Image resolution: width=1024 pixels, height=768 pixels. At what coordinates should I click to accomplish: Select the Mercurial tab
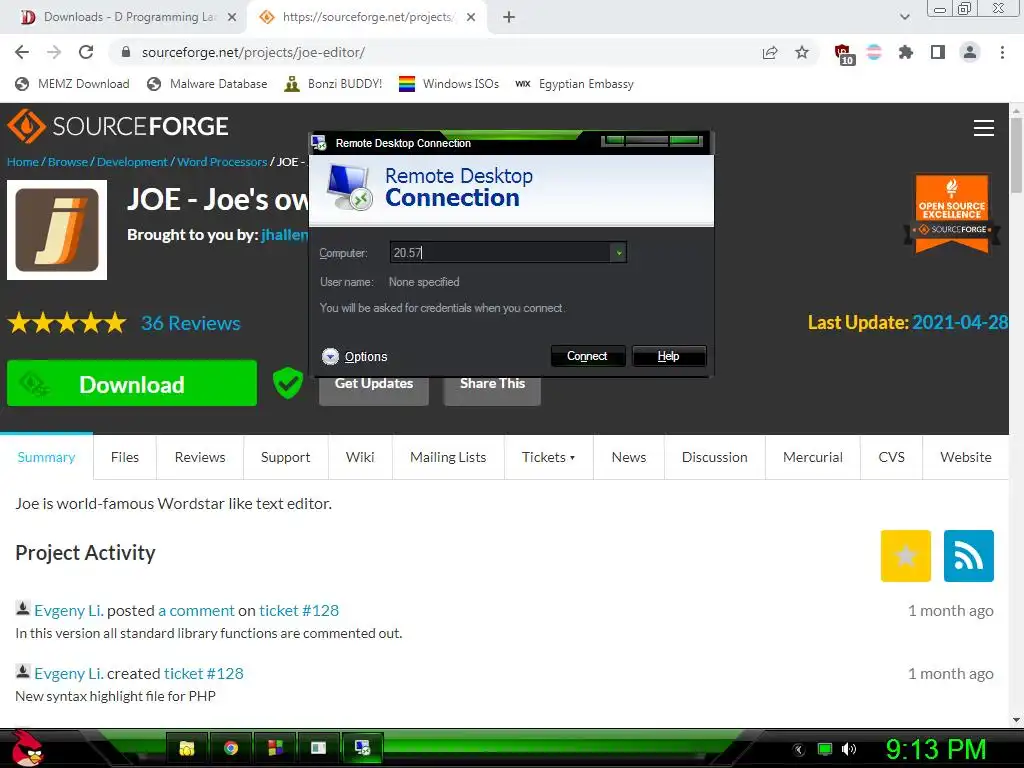[x=812, y=457]
